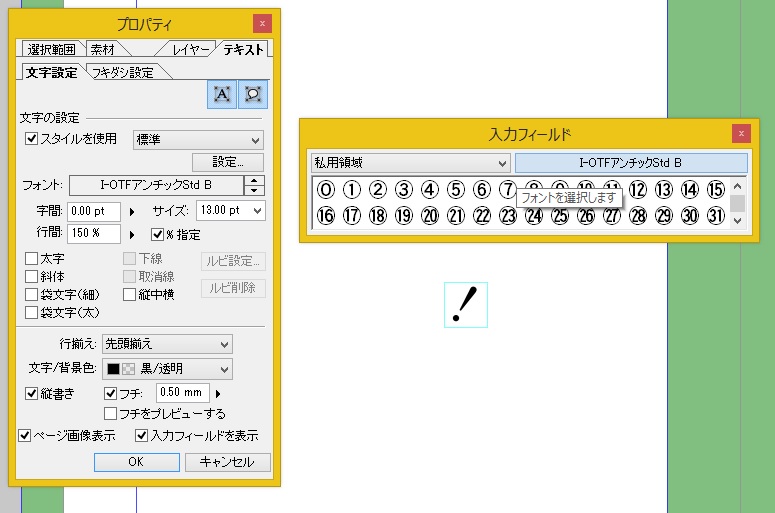Screen dimensions: 775x513
Task: Click the 行間 150 % input field
Action: (x=94, y=233)
